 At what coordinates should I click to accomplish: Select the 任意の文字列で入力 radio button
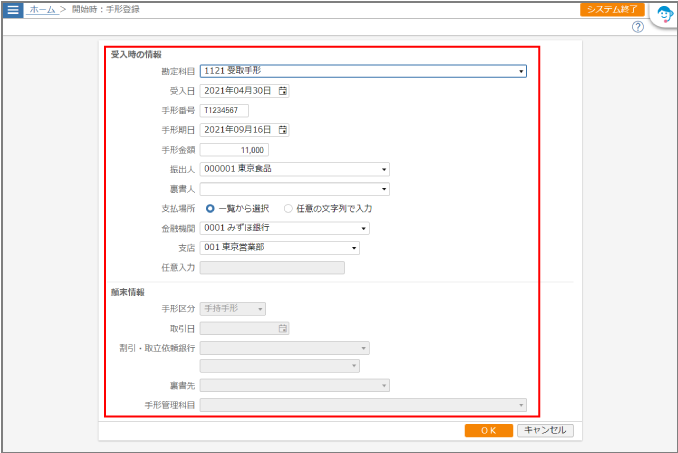click(x=289, y=209)
